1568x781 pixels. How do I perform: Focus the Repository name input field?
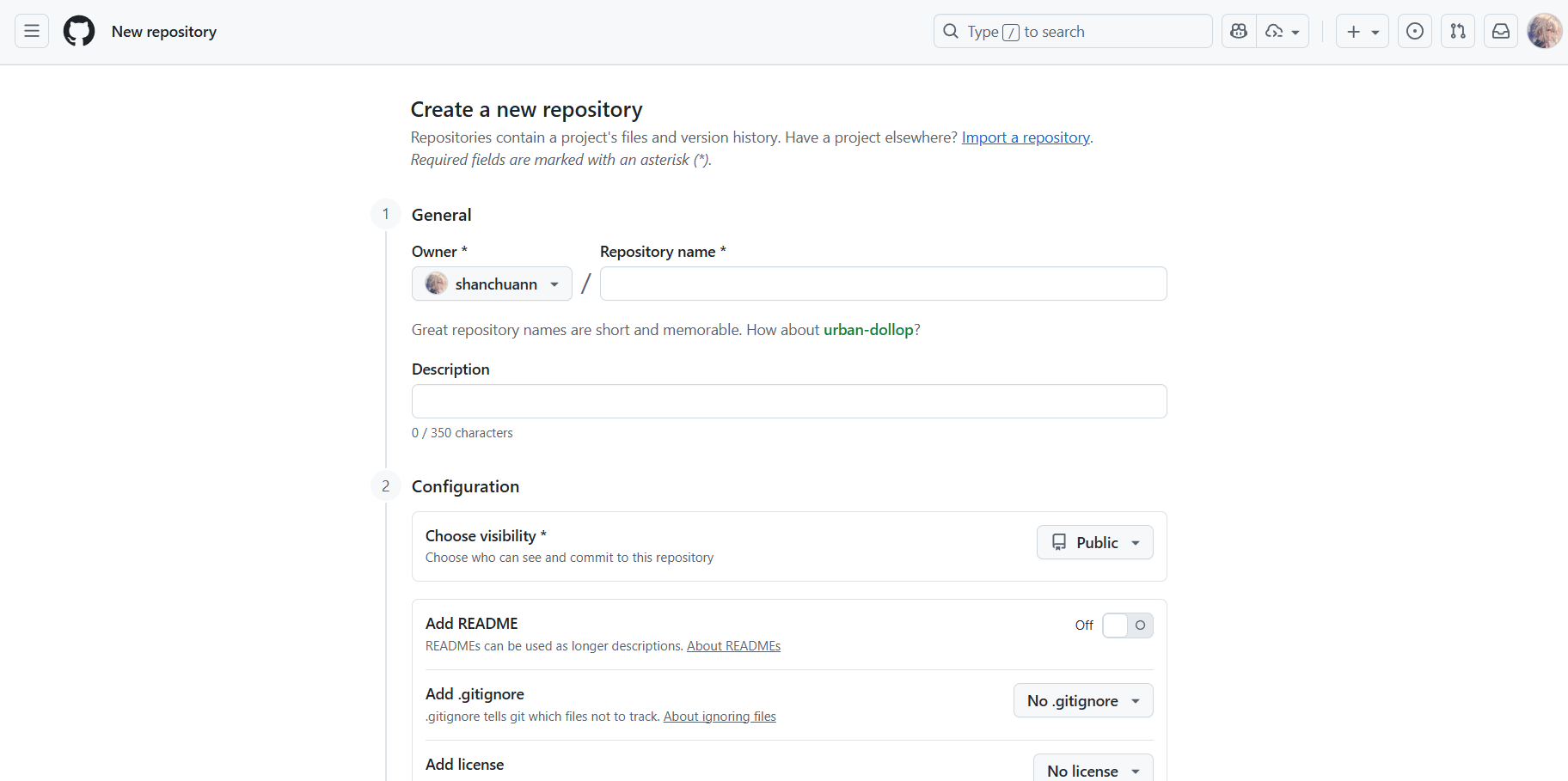coord(883,284)
